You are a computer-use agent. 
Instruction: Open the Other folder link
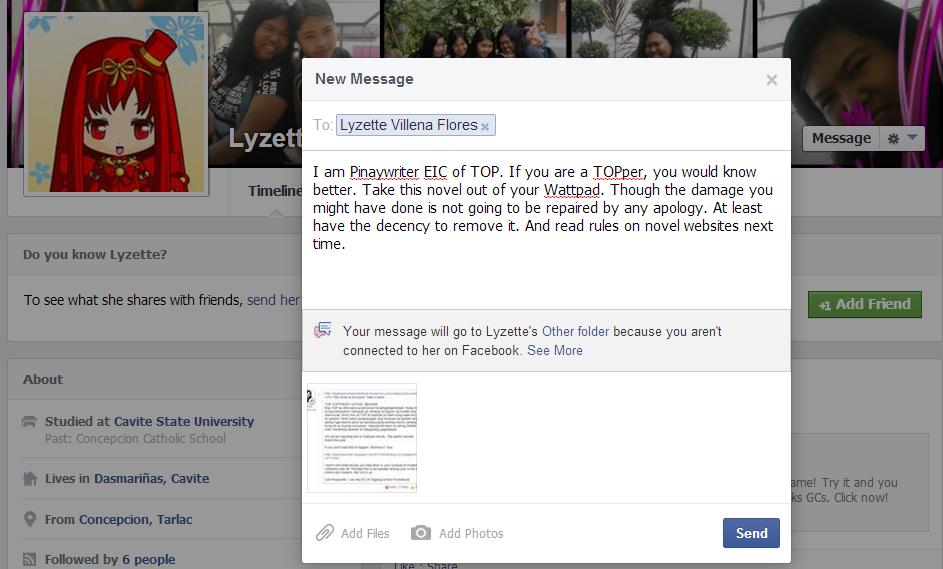pos(575,331)
